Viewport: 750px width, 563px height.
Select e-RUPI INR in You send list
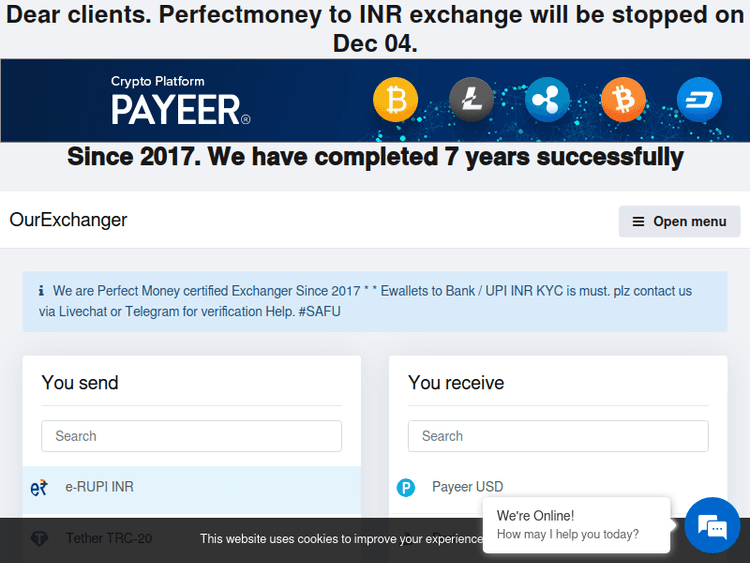pyautogui.click(x=100, y=487)
